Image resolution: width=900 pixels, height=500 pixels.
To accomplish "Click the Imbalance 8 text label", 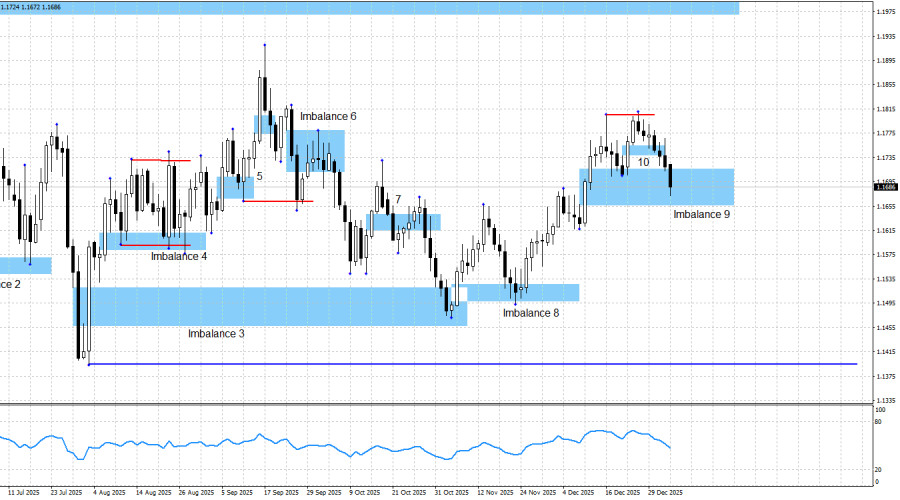I will [531, 313].
